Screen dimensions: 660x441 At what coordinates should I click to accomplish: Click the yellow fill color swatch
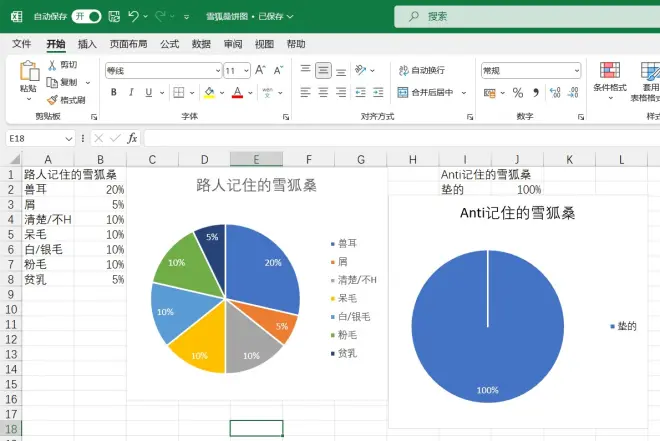tap(208, 93)
